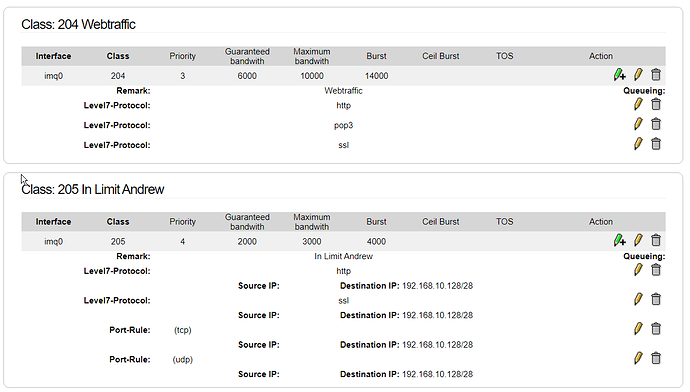Delete the ssl rule in class 205
690x392 pixels.
pyautogui.click(x=656, y=299)
